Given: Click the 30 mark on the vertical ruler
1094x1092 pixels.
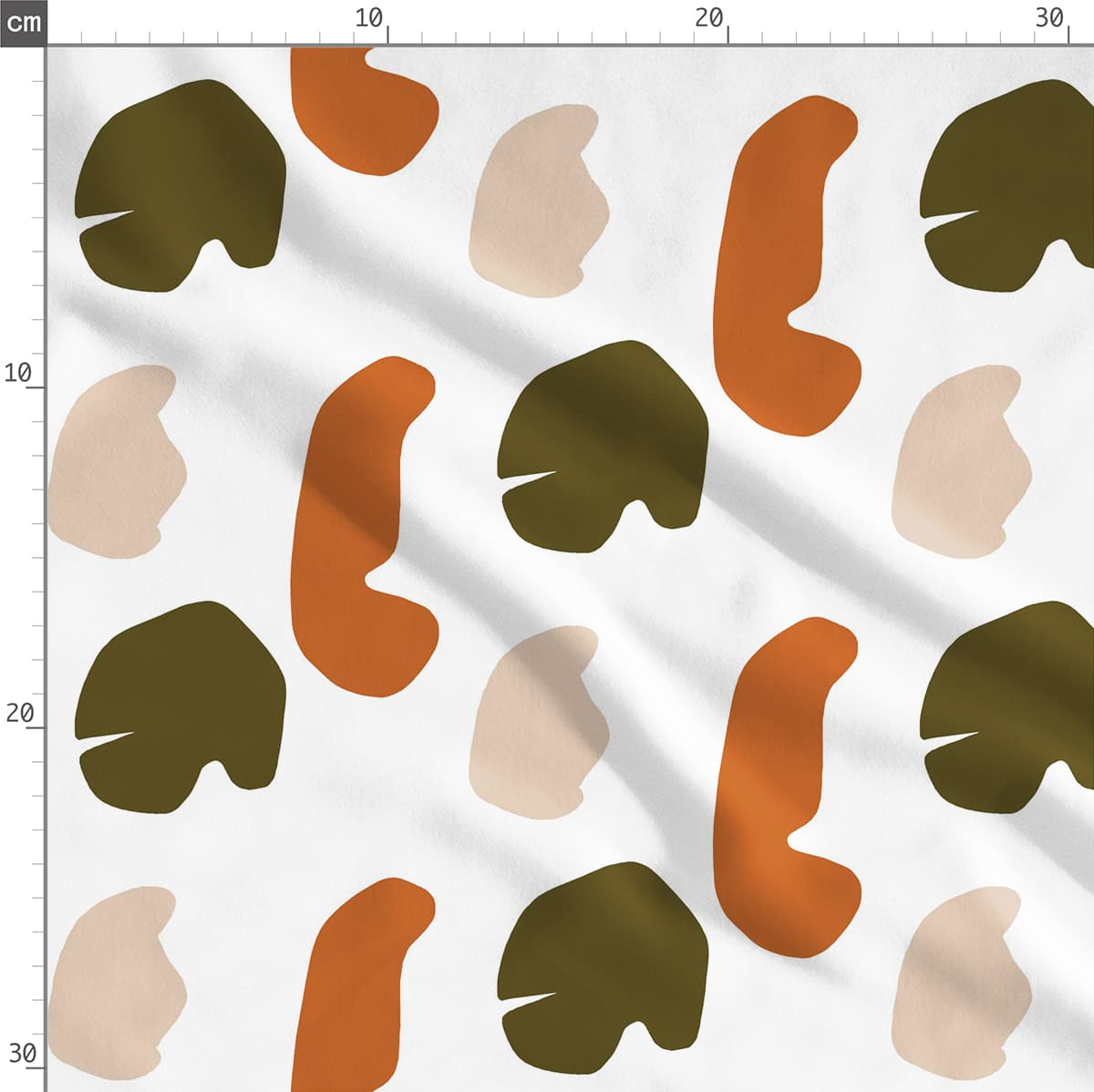Looking at the screenshot, I should [22, 1054].
